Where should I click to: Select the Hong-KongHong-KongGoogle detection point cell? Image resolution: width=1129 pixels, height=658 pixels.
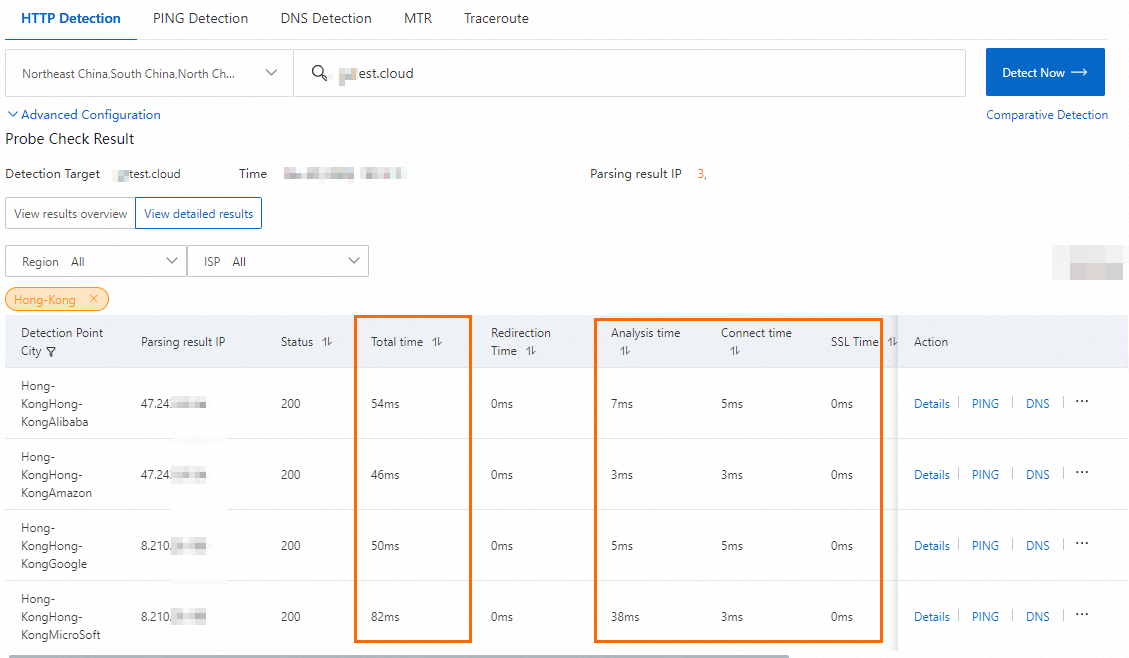coord(54,546)
